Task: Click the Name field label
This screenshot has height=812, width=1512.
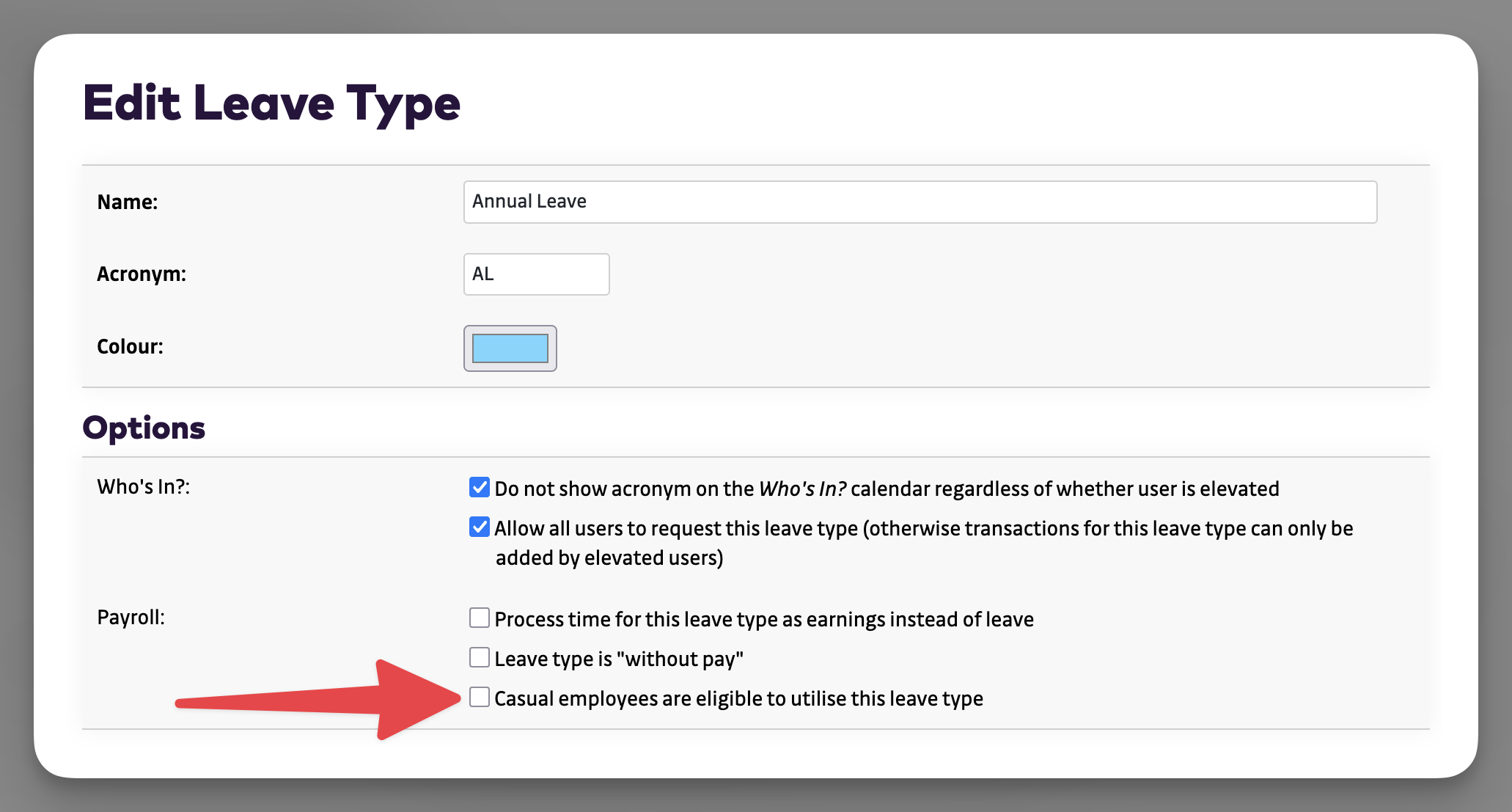Action: pyautogui.click(x=127, y=201)
